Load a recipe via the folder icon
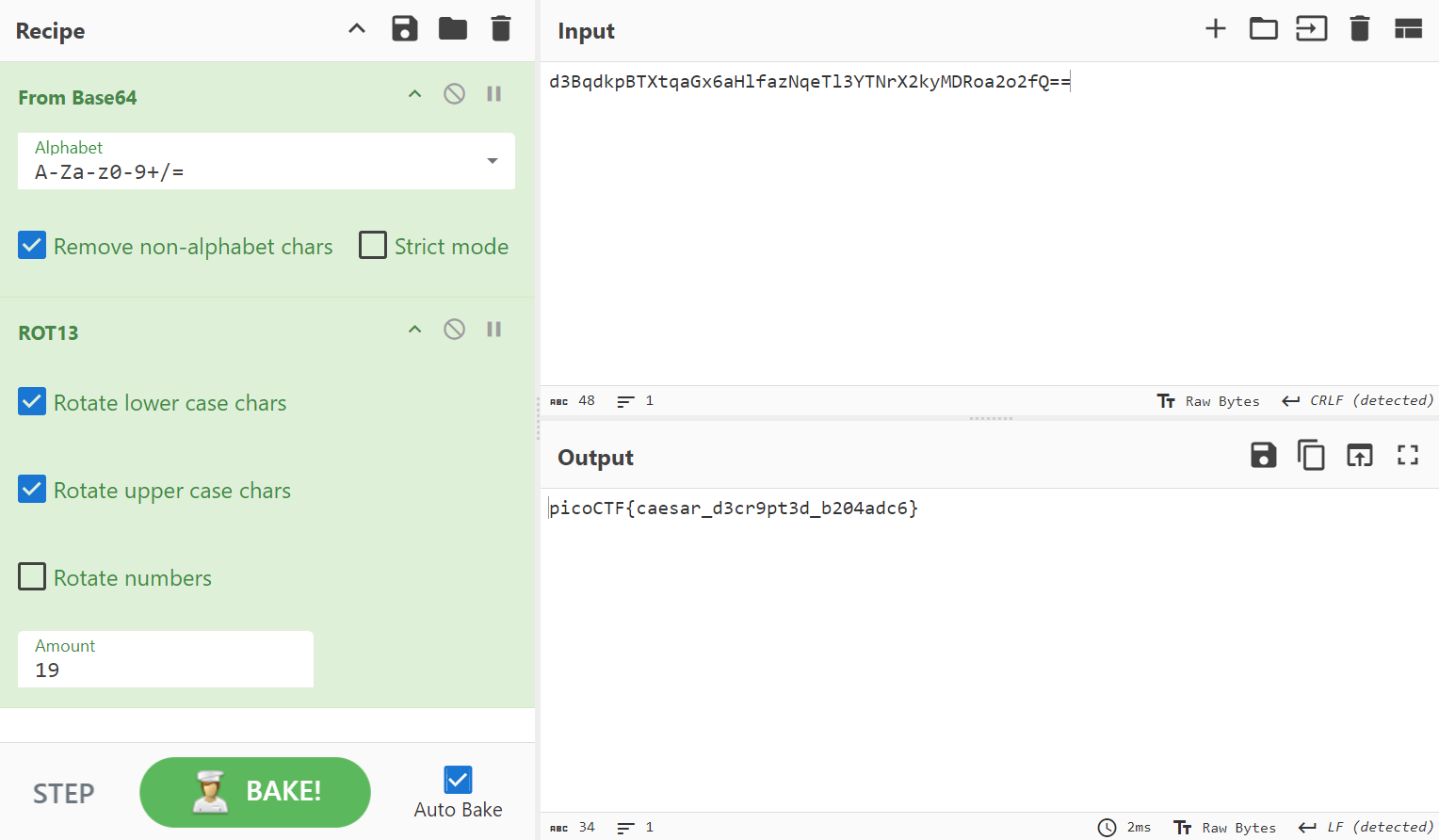Screen dimensions: 1439x840 tap(452, 29)
